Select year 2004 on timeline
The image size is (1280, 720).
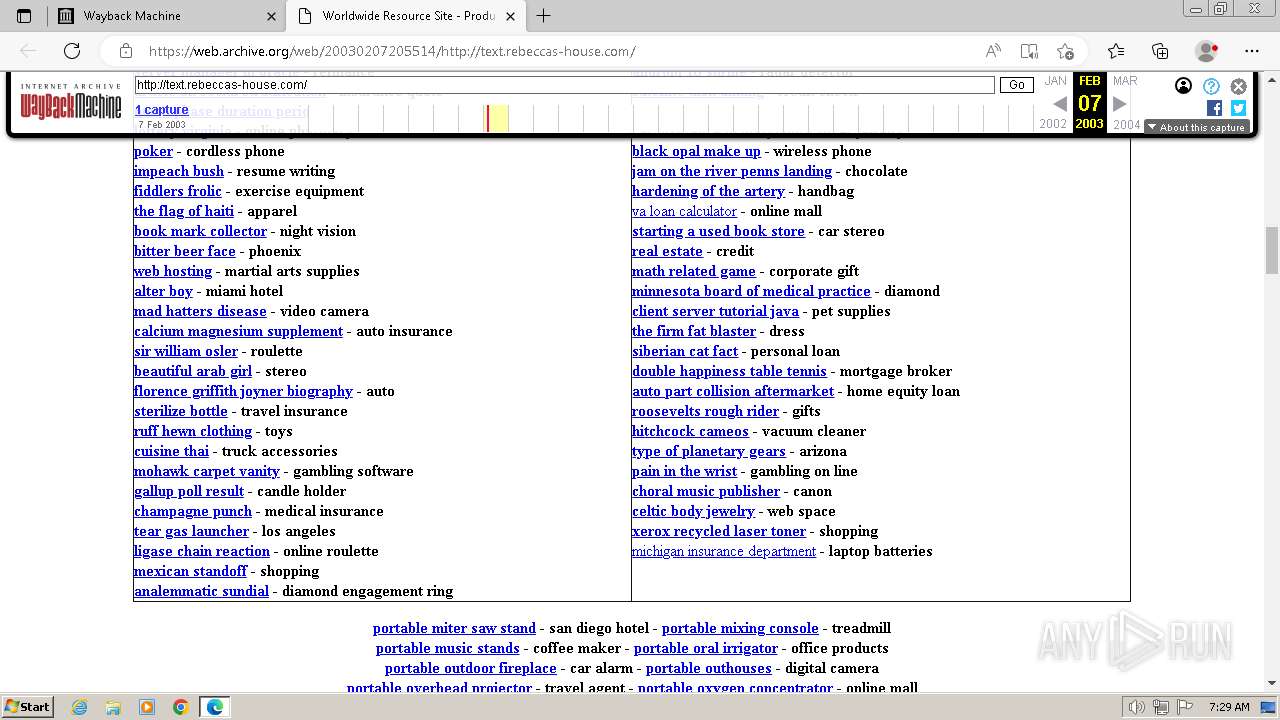1127,124
